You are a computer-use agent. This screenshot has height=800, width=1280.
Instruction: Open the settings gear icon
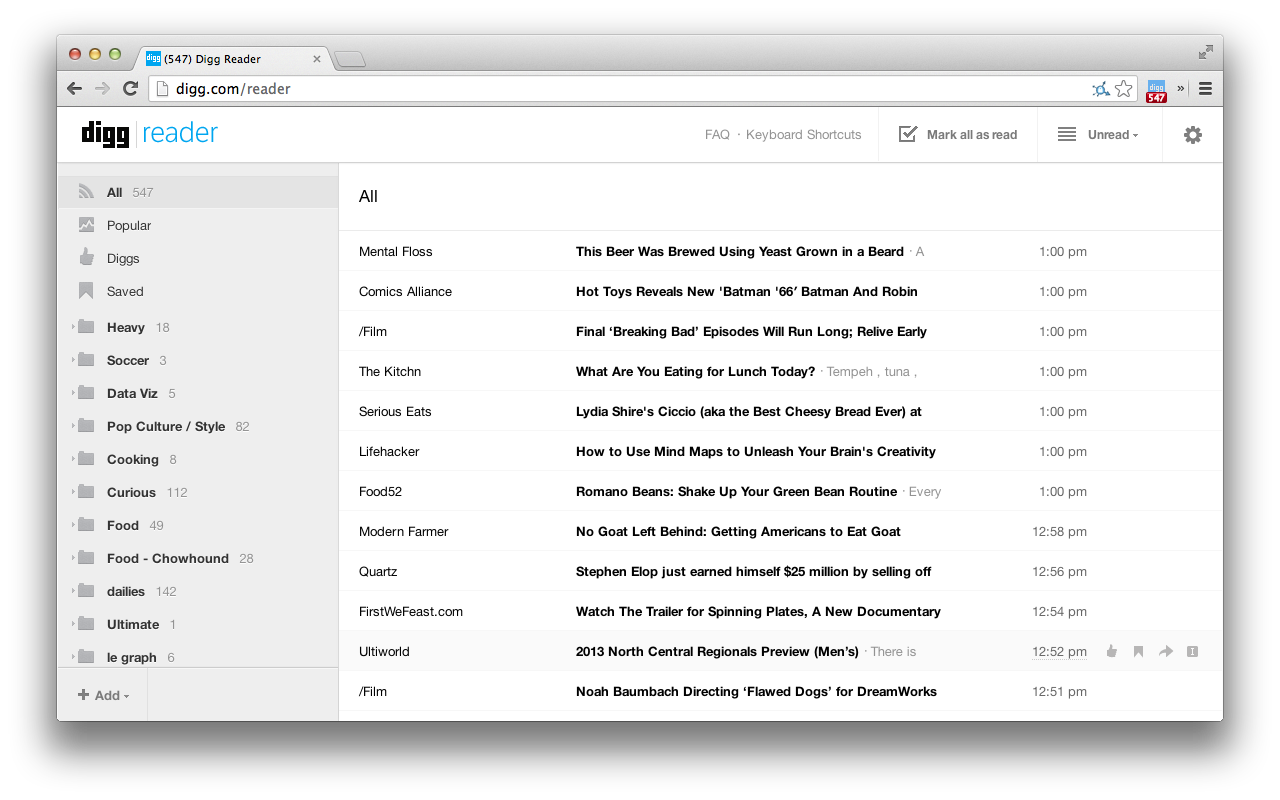pyautogui.click(x=1192, y=135)
